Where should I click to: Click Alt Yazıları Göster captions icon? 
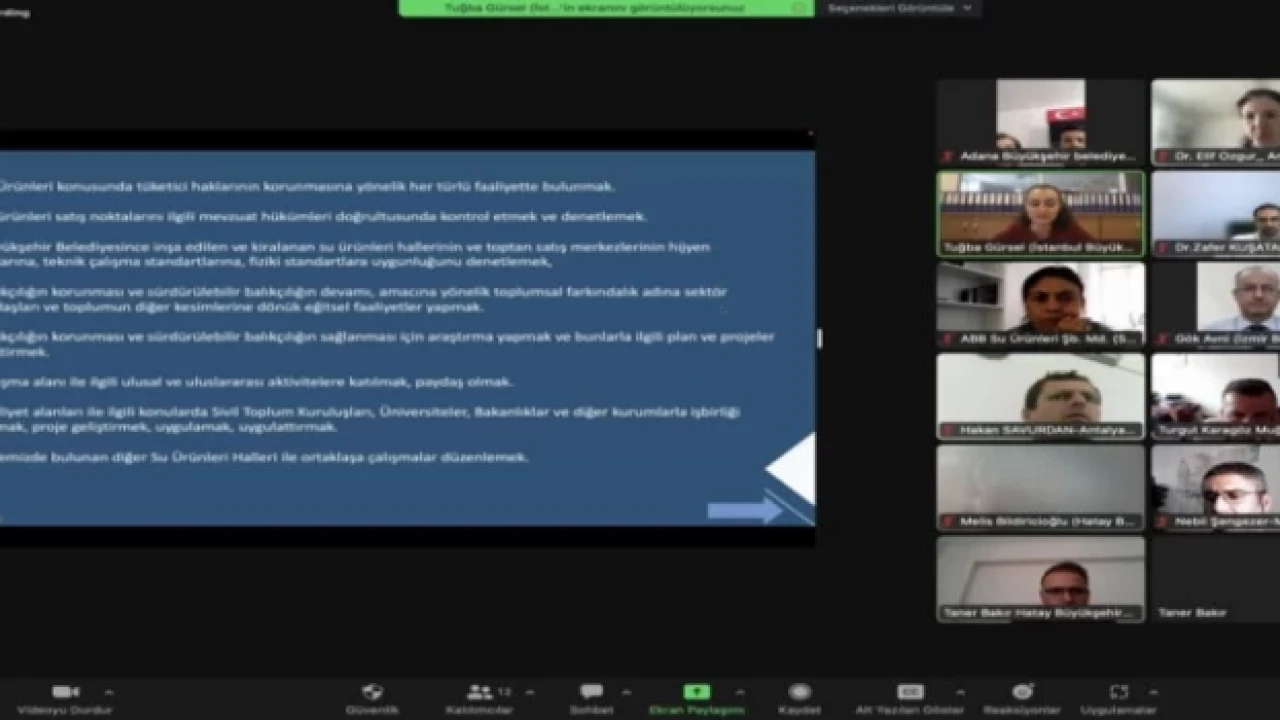coord(910,692)
